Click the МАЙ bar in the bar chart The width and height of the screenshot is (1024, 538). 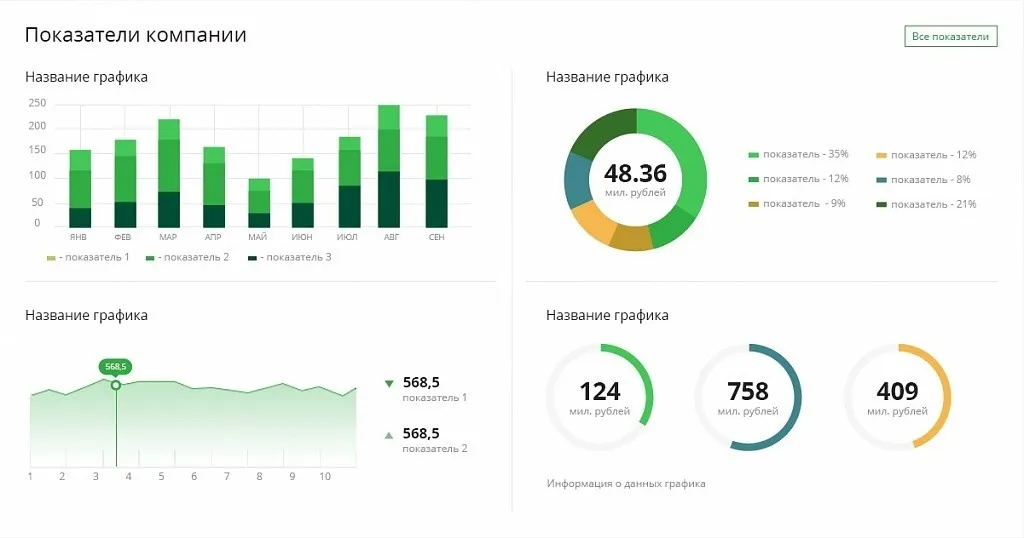259,204
